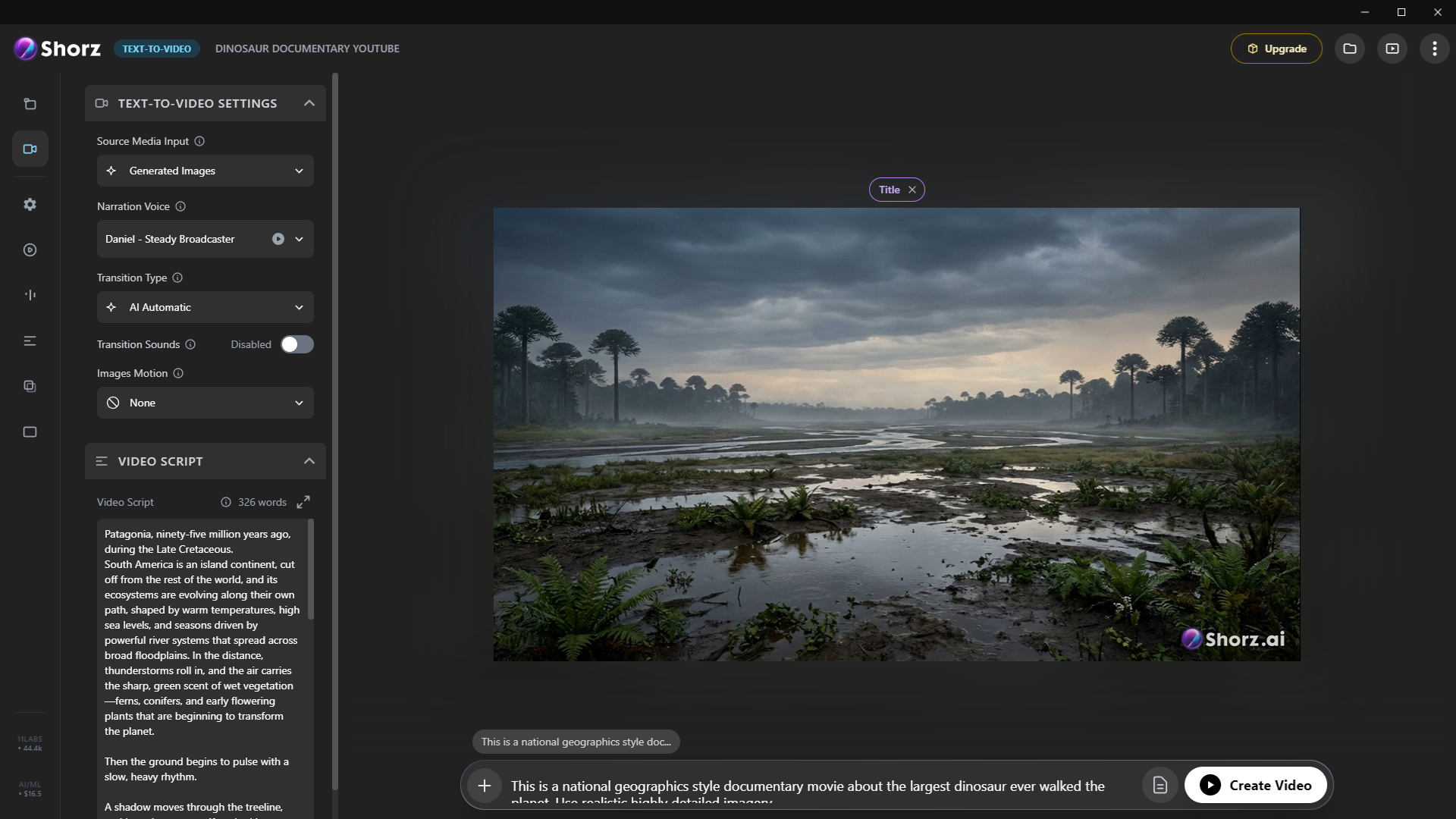Open the videos library in top bar
This screenshot has height=819, width=1456.
(x=1392, y=48)
